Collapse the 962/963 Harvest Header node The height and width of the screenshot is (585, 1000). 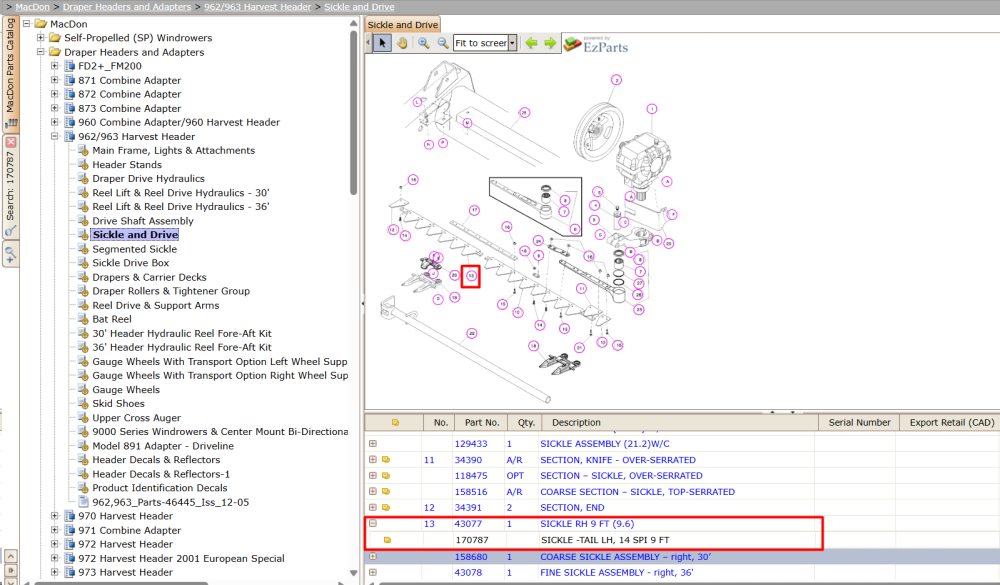[x=55, y=136]
